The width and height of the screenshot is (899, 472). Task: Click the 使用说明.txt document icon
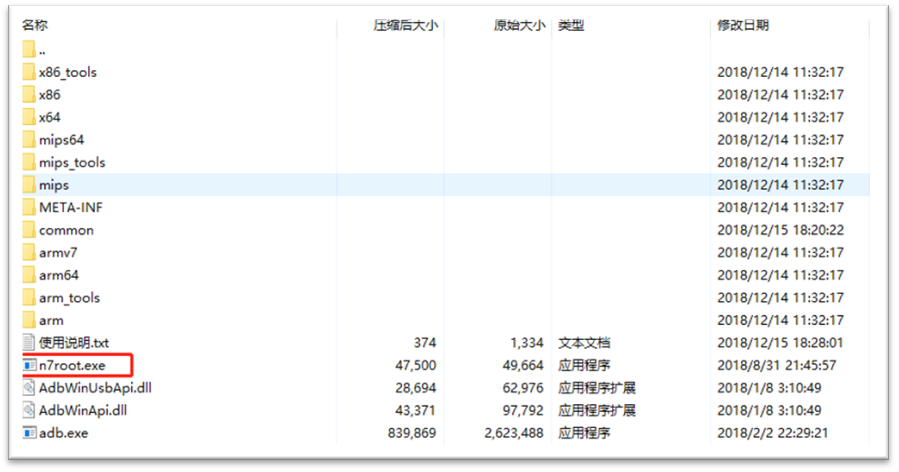point(29,343)
